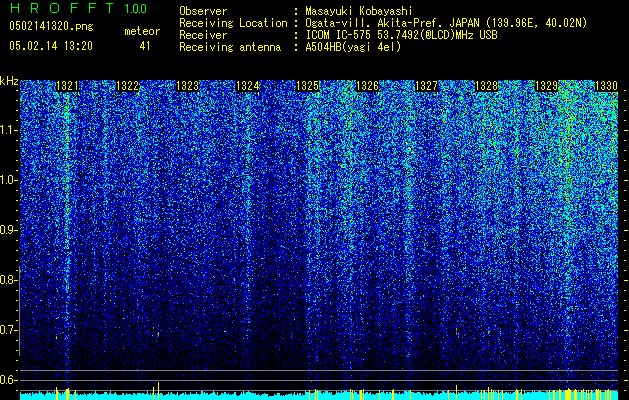Click the 0.9 frequency axis label
The height and width of the screenshot is (400, 629).
(8, 230)
